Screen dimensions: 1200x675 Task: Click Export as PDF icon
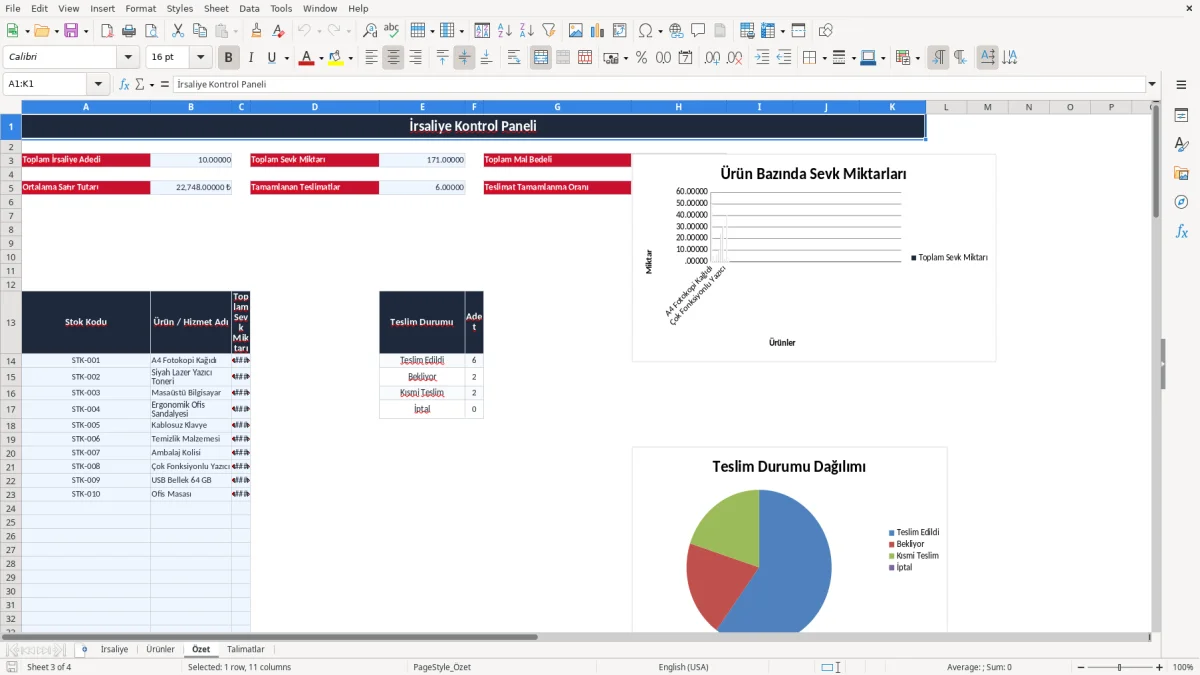(107, 31)
